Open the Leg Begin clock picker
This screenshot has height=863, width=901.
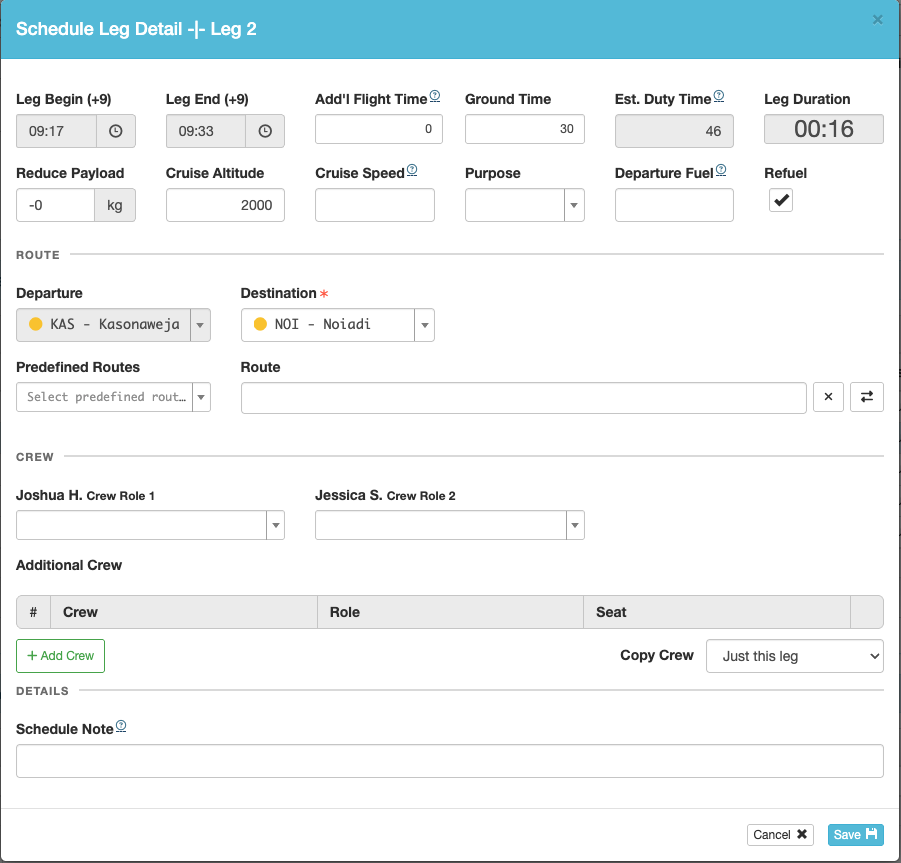[x=115, y=131]
